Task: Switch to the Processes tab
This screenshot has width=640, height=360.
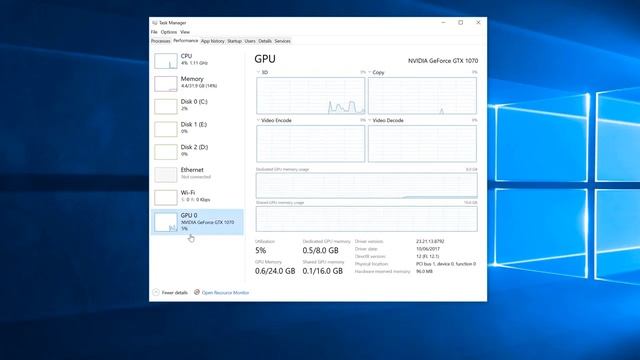Action: [160, 41]
